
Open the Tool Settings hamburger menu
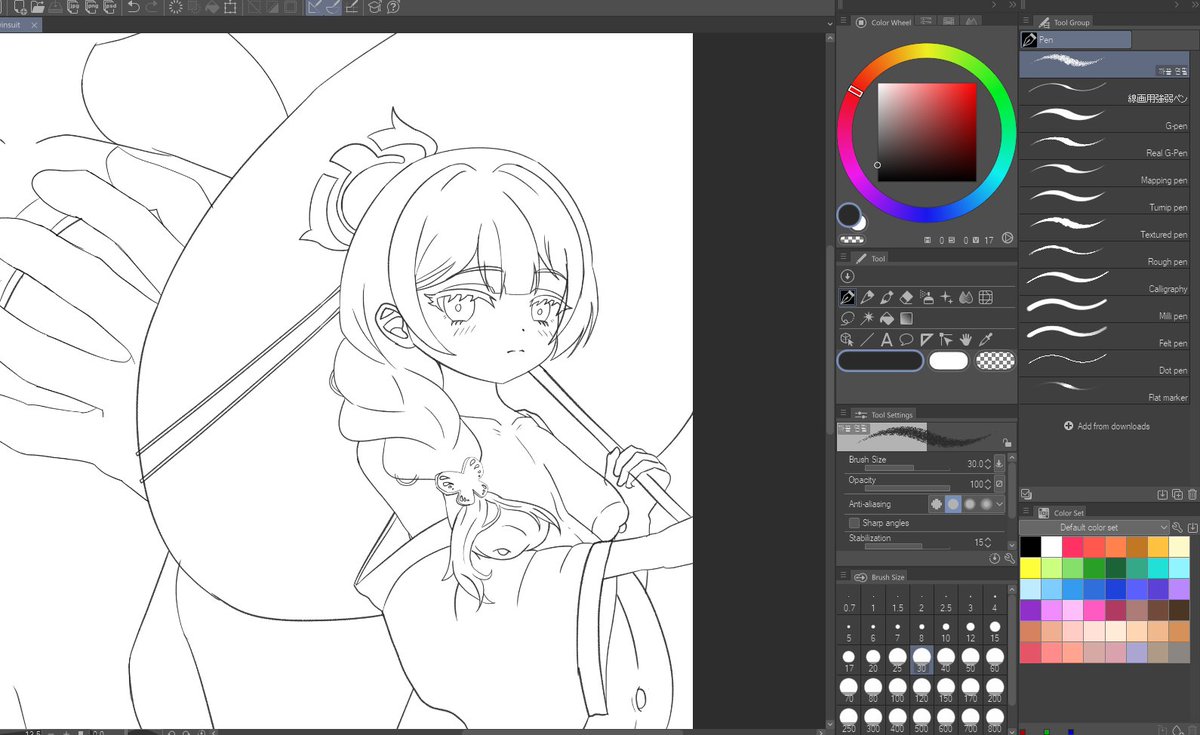[x=843, y=414]
